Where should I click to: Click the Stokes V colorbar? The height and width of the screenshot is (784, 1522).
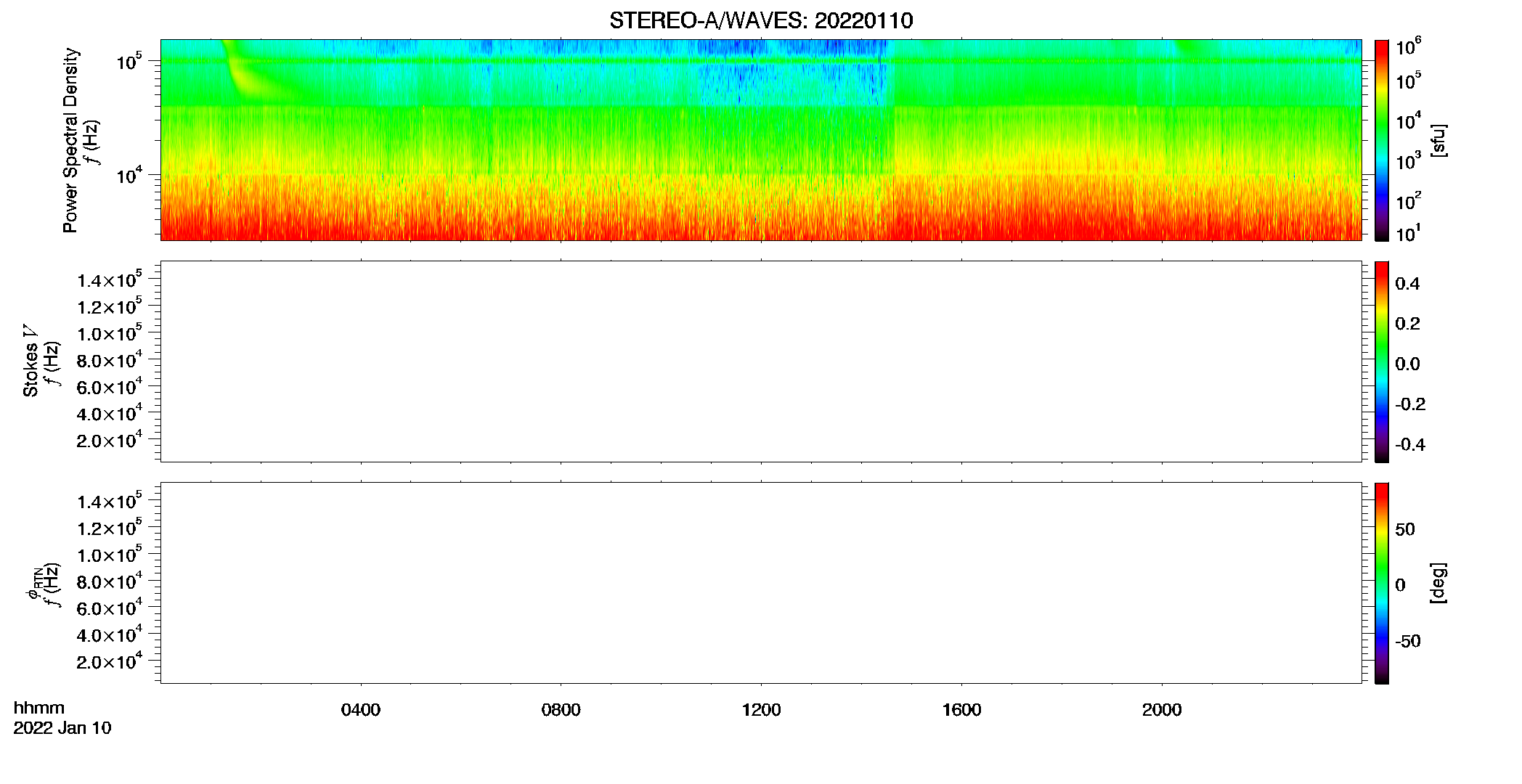pos(1382,362)
